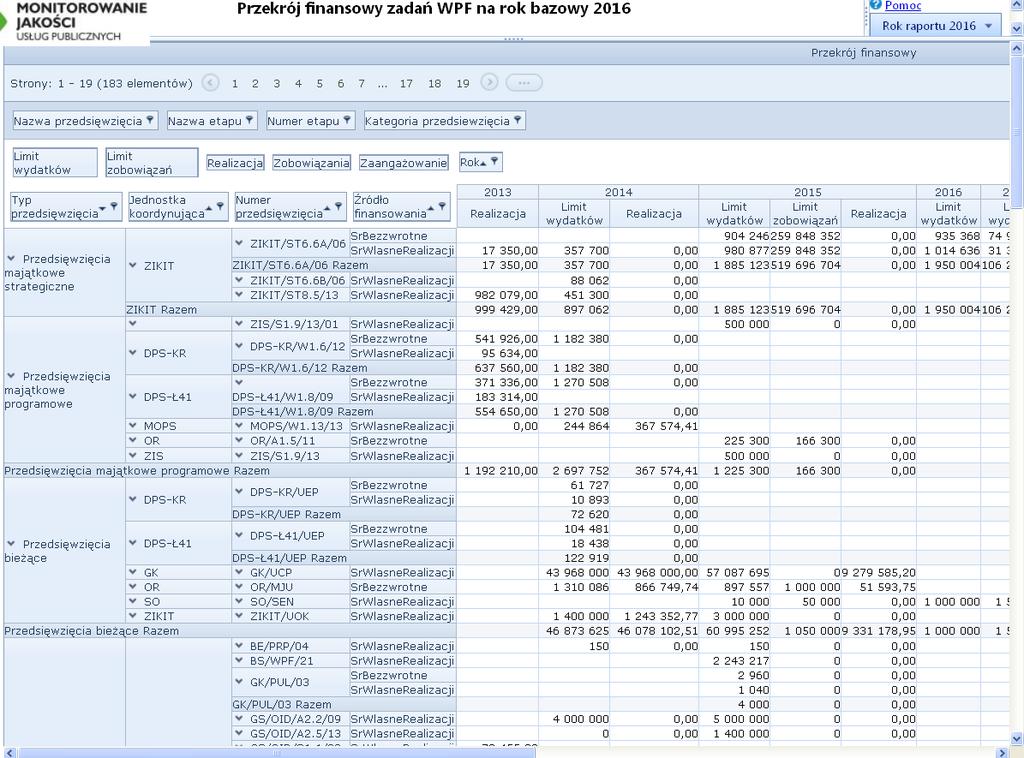The height and width of the screenshot is (758, 1024).
Task: Jump to last page 19
Action: (x=462, y=84)
